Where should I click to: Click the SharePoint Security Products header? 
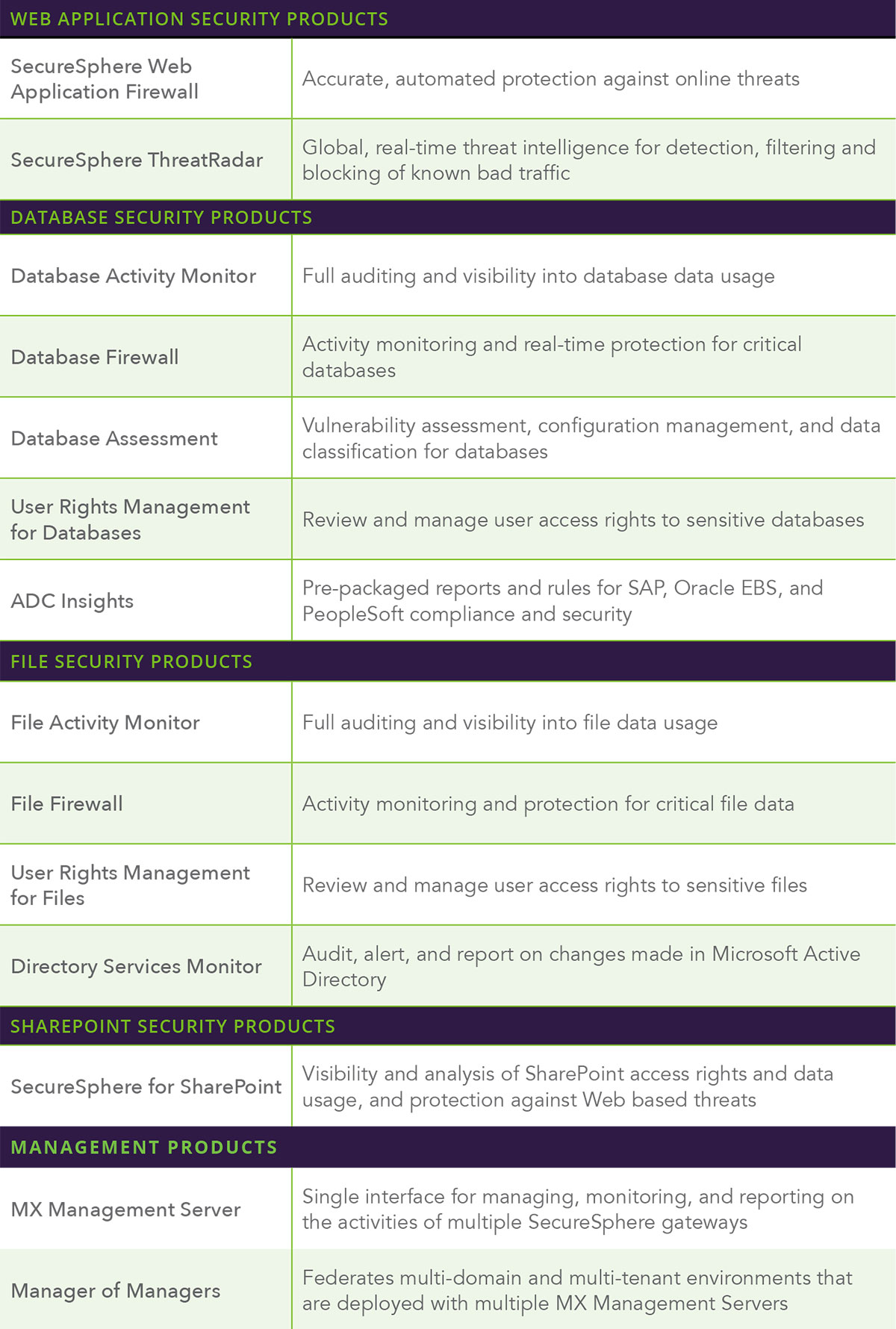click(172, 1026)
